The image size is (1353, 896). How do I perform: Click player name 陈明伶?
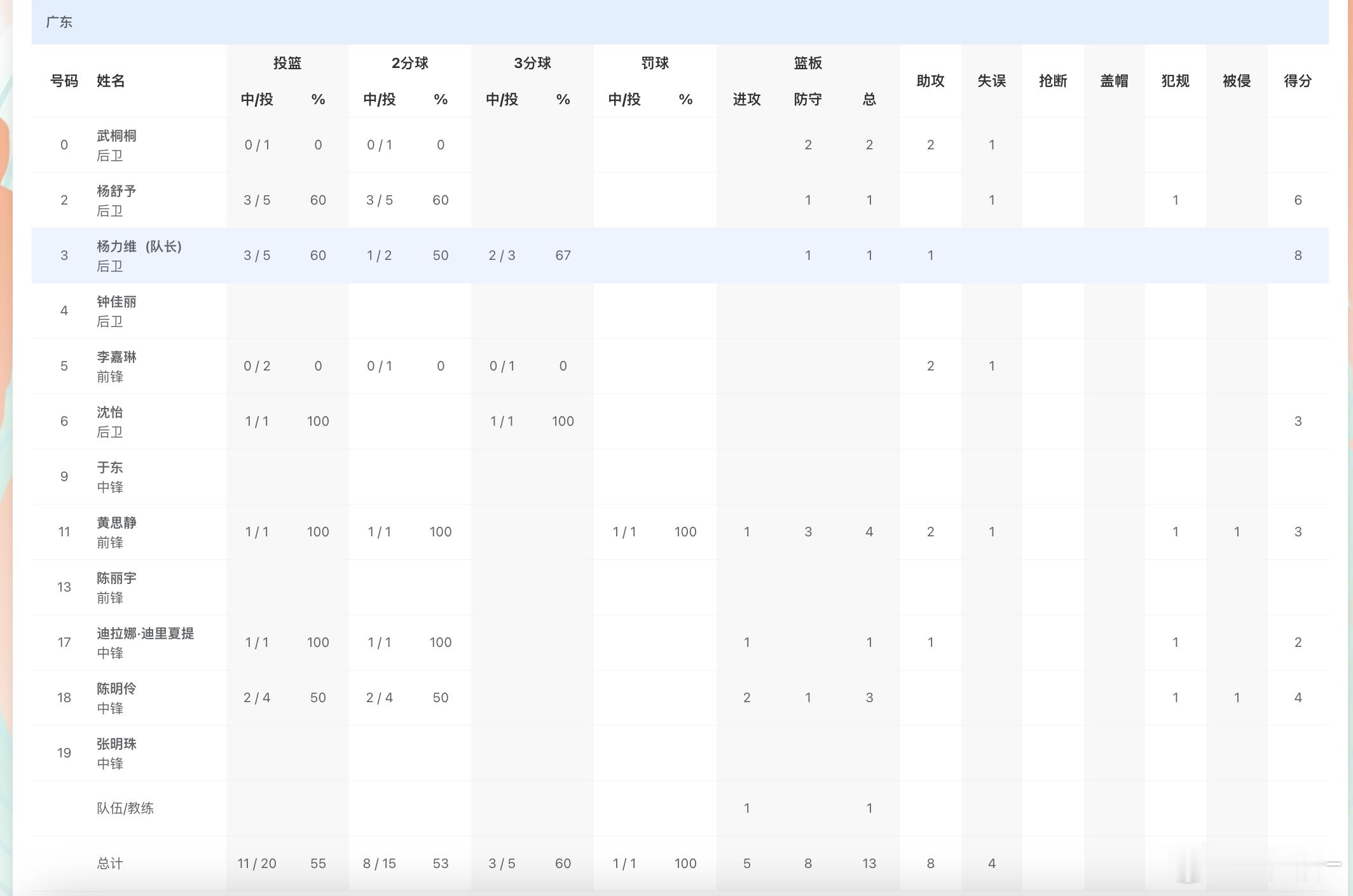tap(116, 689)
